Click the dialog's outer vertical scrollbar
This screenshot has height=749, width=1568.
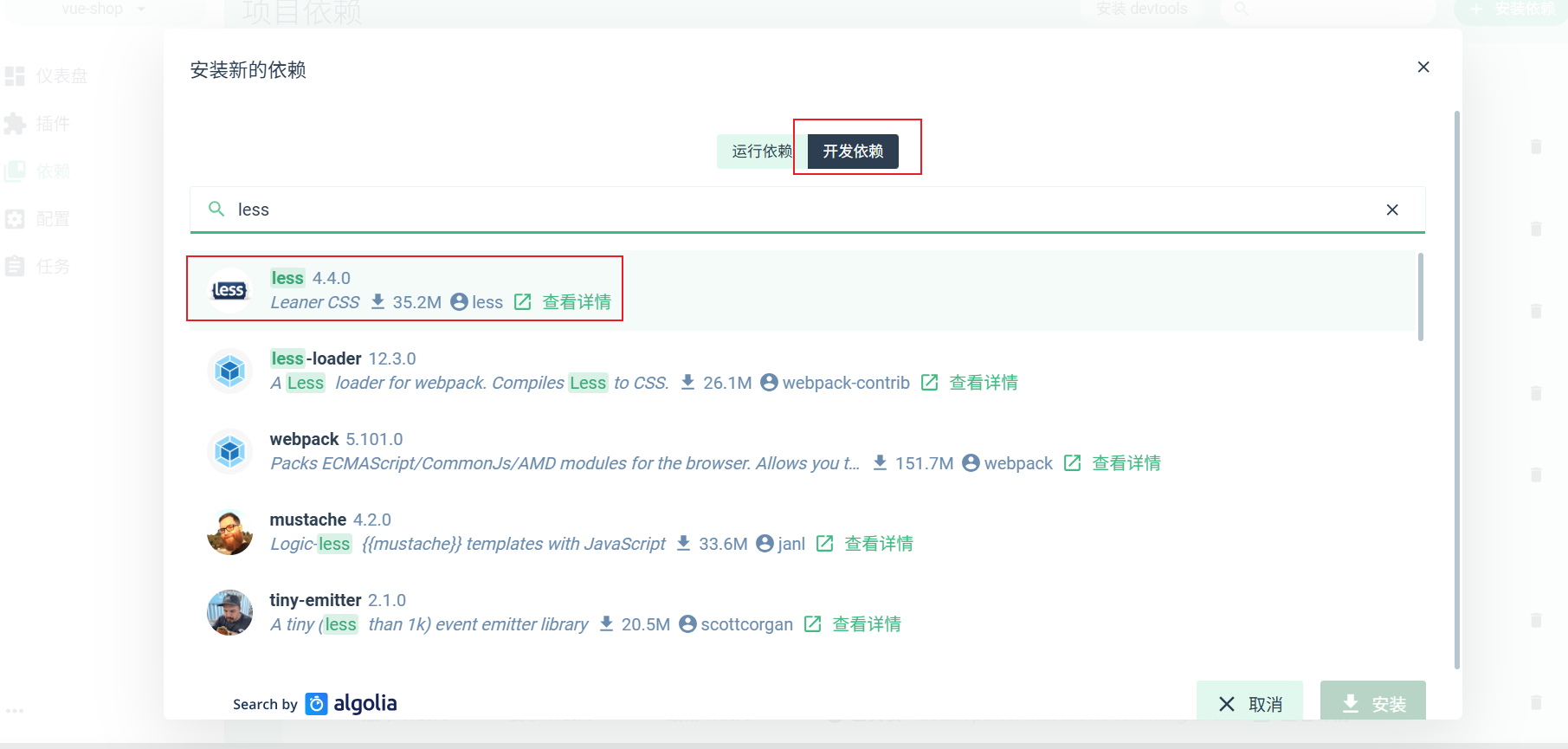1457,390
